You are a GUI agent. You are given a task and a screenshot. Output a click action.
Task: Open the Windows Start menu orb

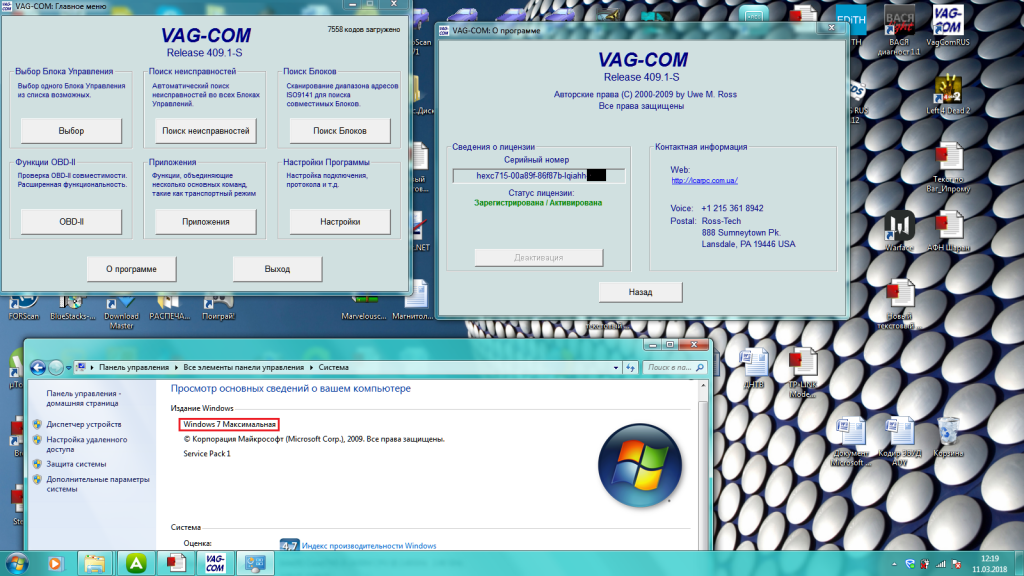[17, 562]
